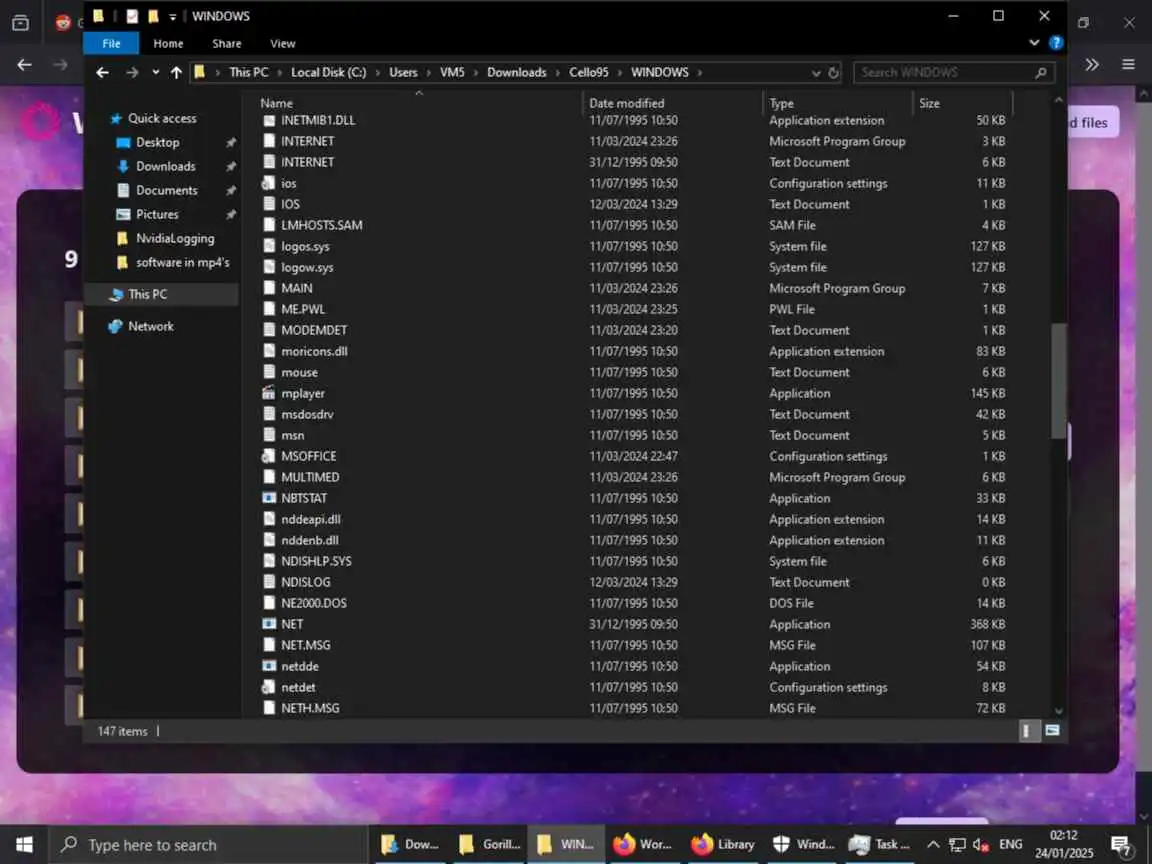Click the Back arrow in File Explorer

pos(102,72)
